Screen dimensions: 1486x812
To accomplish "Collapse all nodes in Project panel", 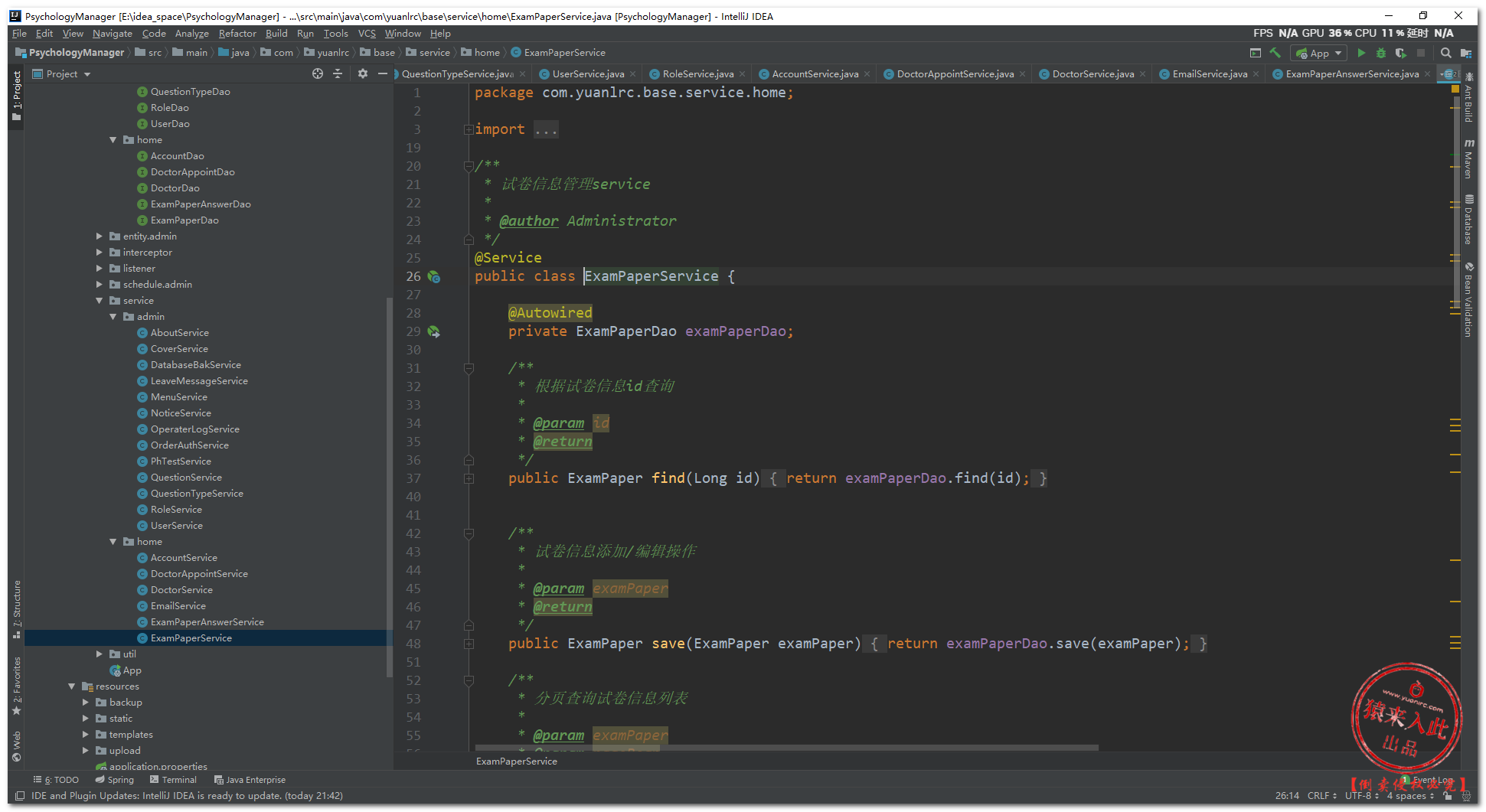I will click(x=338, y=73).
